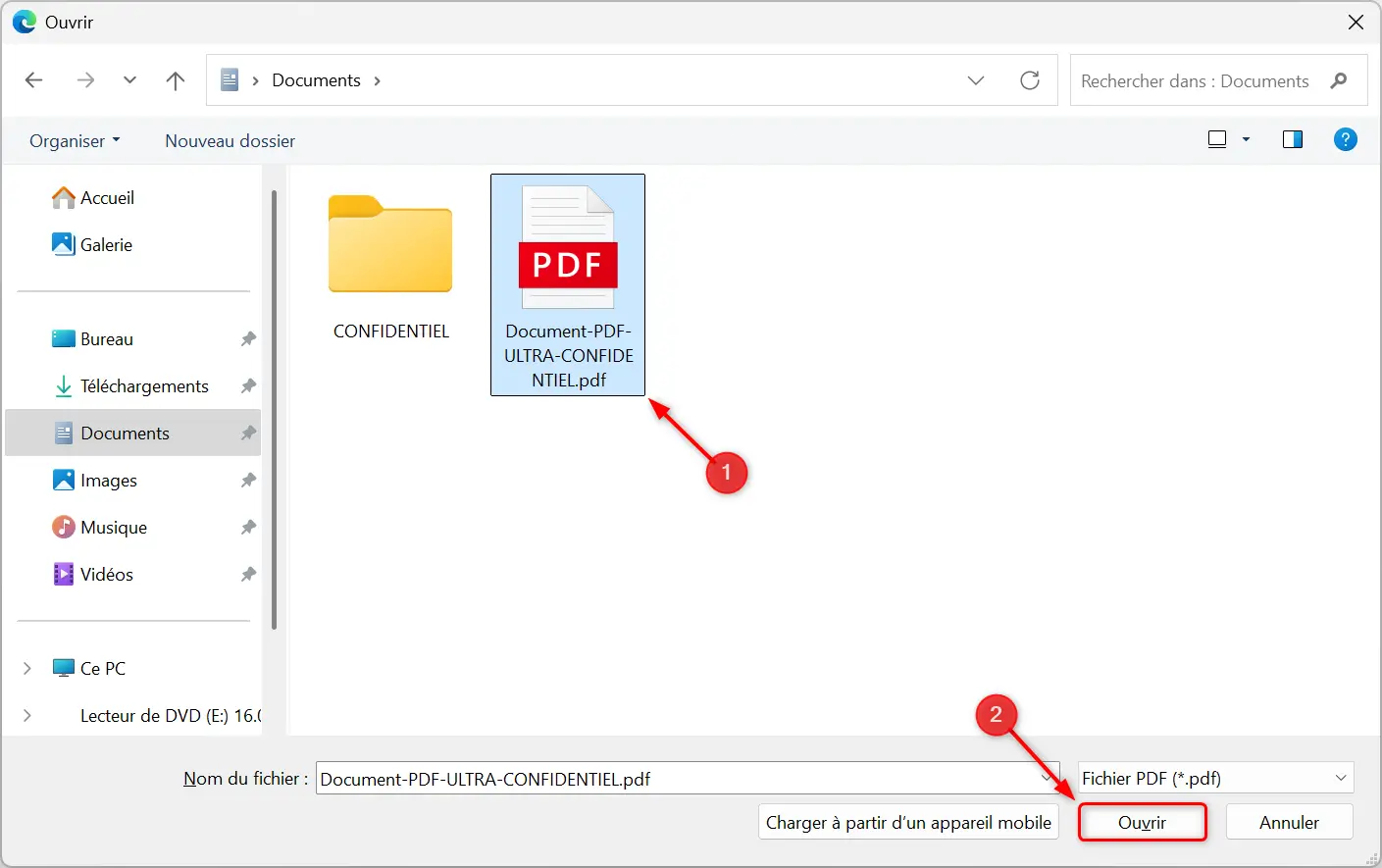Click the pin icon beside Documents
Image resolution: width=1382 pixels, height=868 pixels.
248,434
